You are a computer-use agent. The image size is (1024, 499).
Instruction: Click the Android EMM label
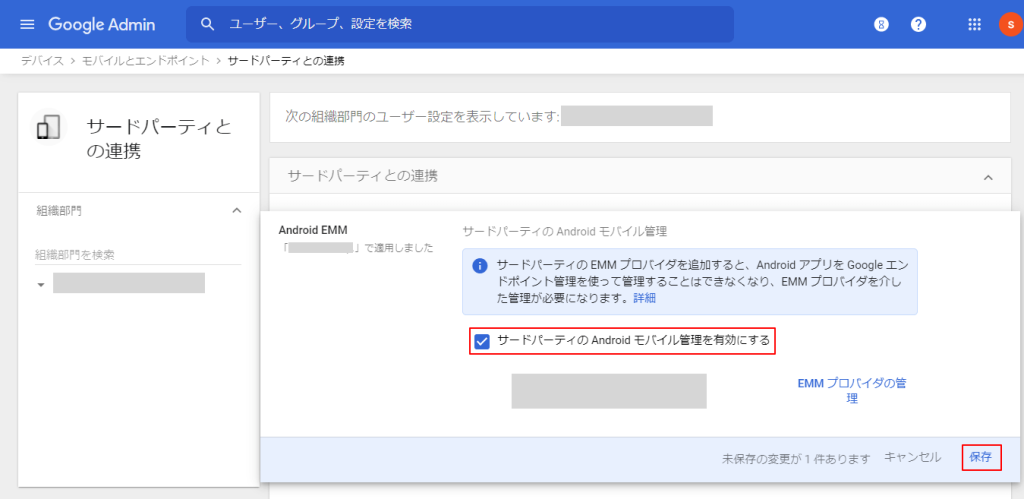pyautogui.click(x=313, y=230)
